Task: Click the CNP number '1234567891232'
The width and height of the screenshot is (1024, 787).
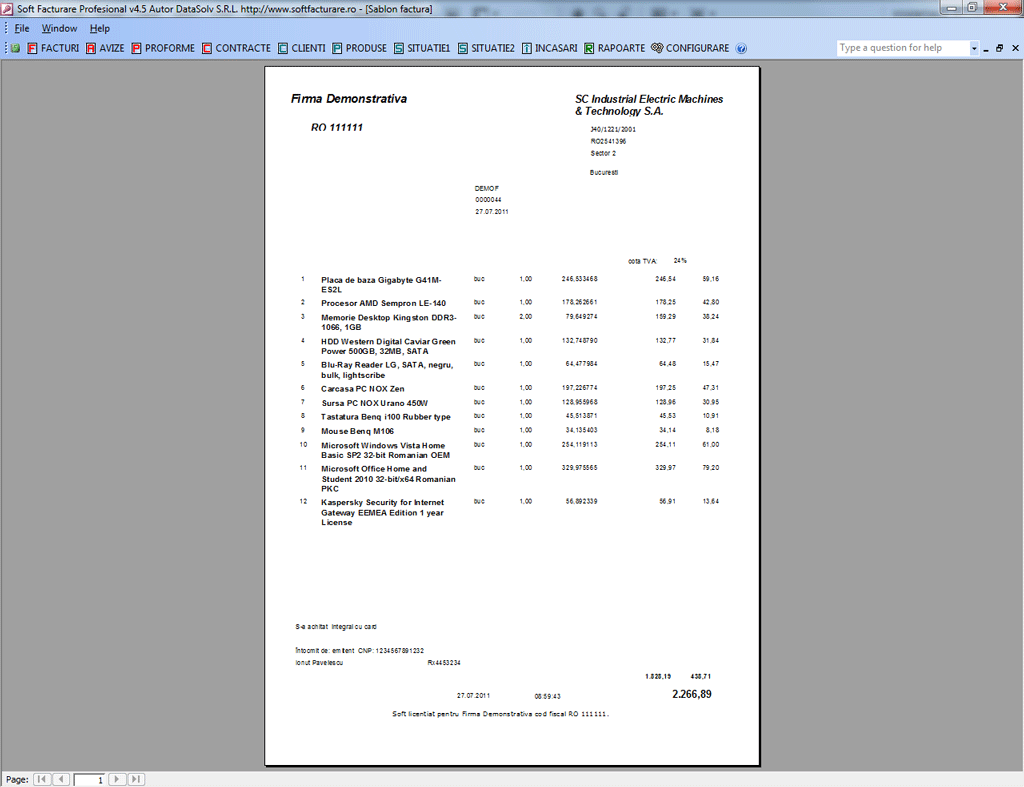Action: coord(400,650)
